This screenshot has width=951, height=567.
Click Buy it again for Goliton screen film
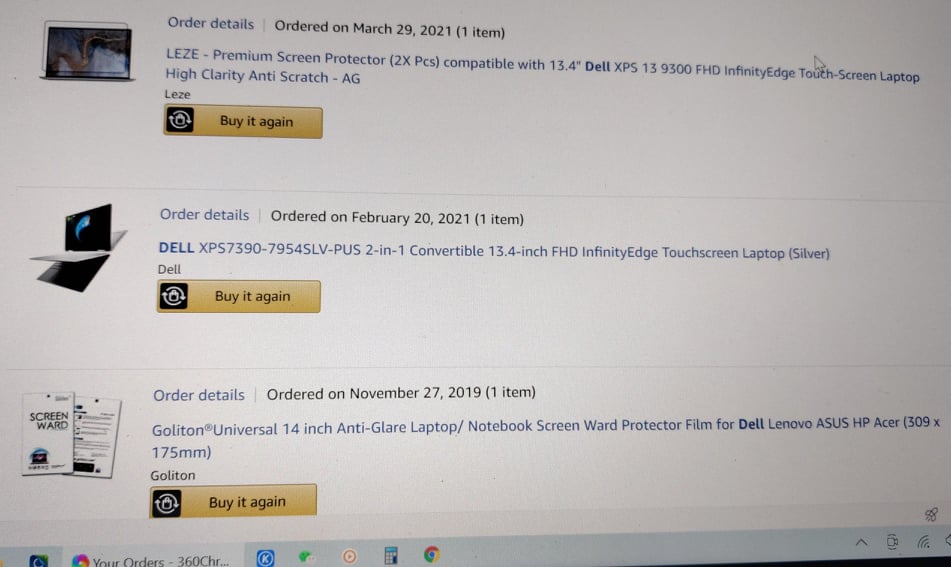click(233, 501)
